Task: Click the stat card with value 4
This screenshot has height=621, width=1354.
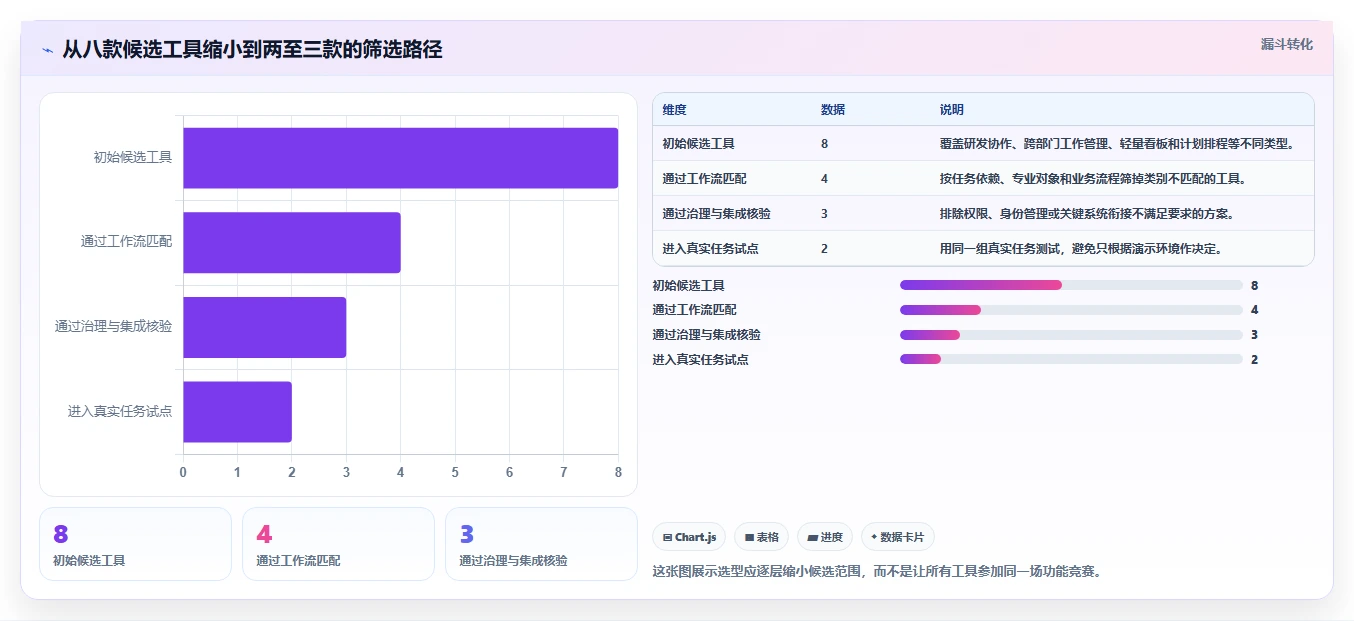Action: point(338,544)
